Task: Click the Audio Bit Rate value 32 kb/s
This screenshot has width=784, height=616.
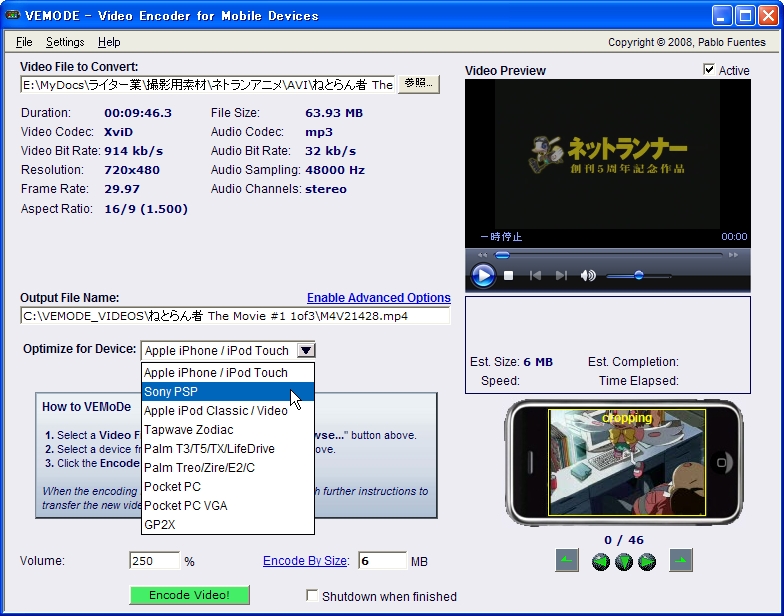Action: 330,151
